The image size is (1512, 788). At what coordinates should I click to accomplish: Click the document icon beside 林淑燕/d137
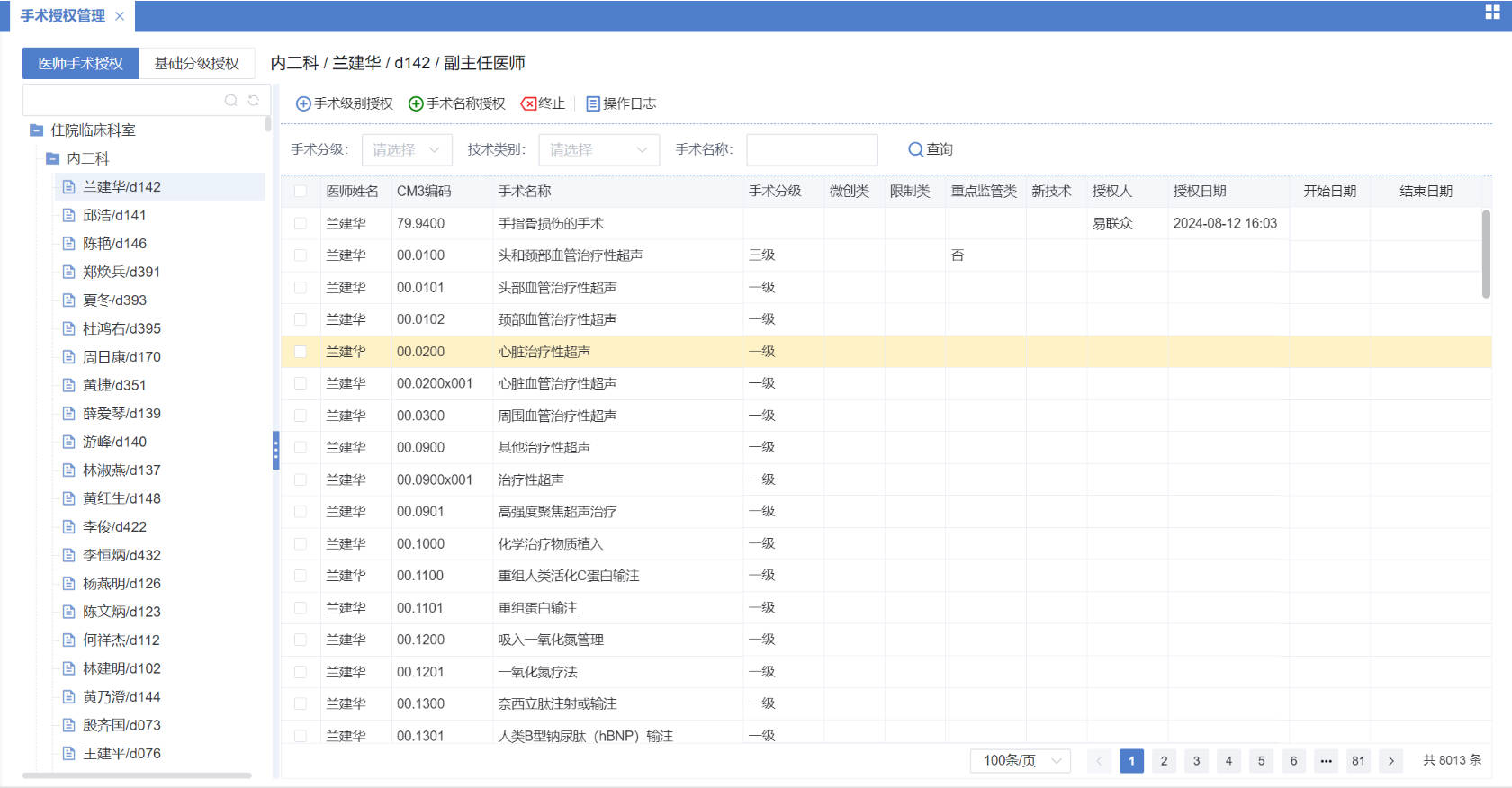[x=68, y=470]
